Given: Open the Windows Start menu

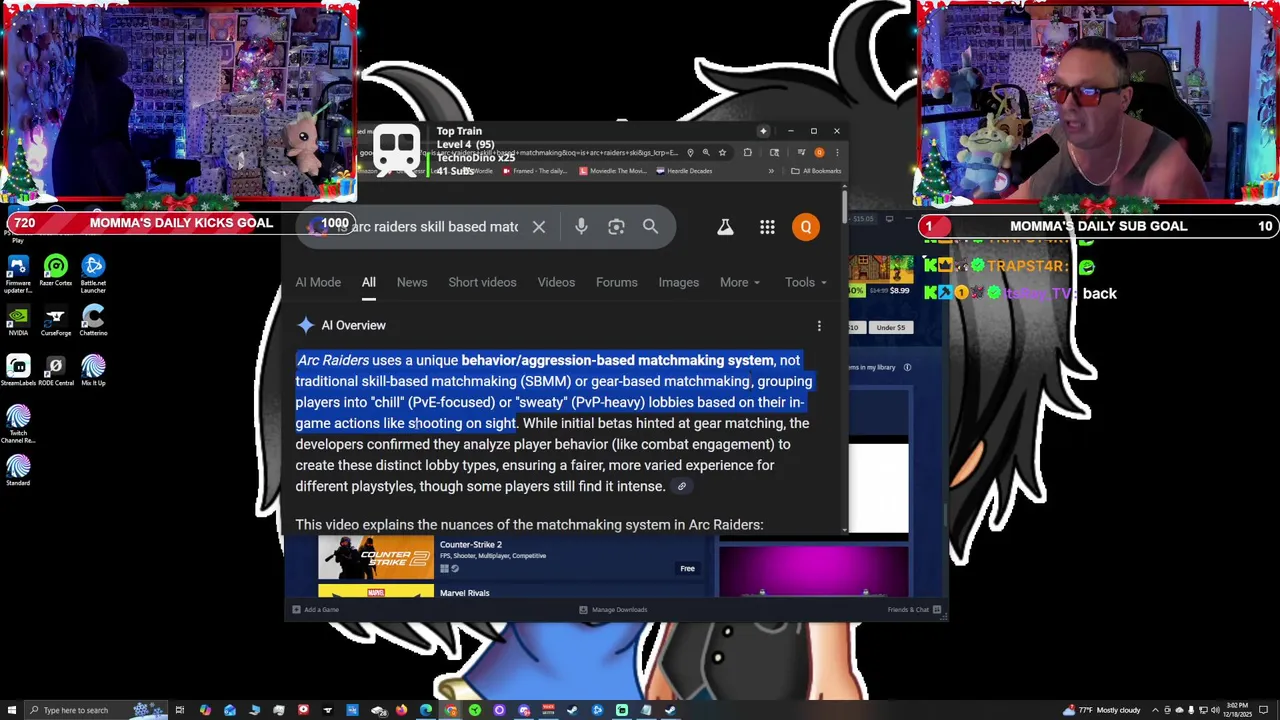Looking at the screenshot, I should (11, 710).
